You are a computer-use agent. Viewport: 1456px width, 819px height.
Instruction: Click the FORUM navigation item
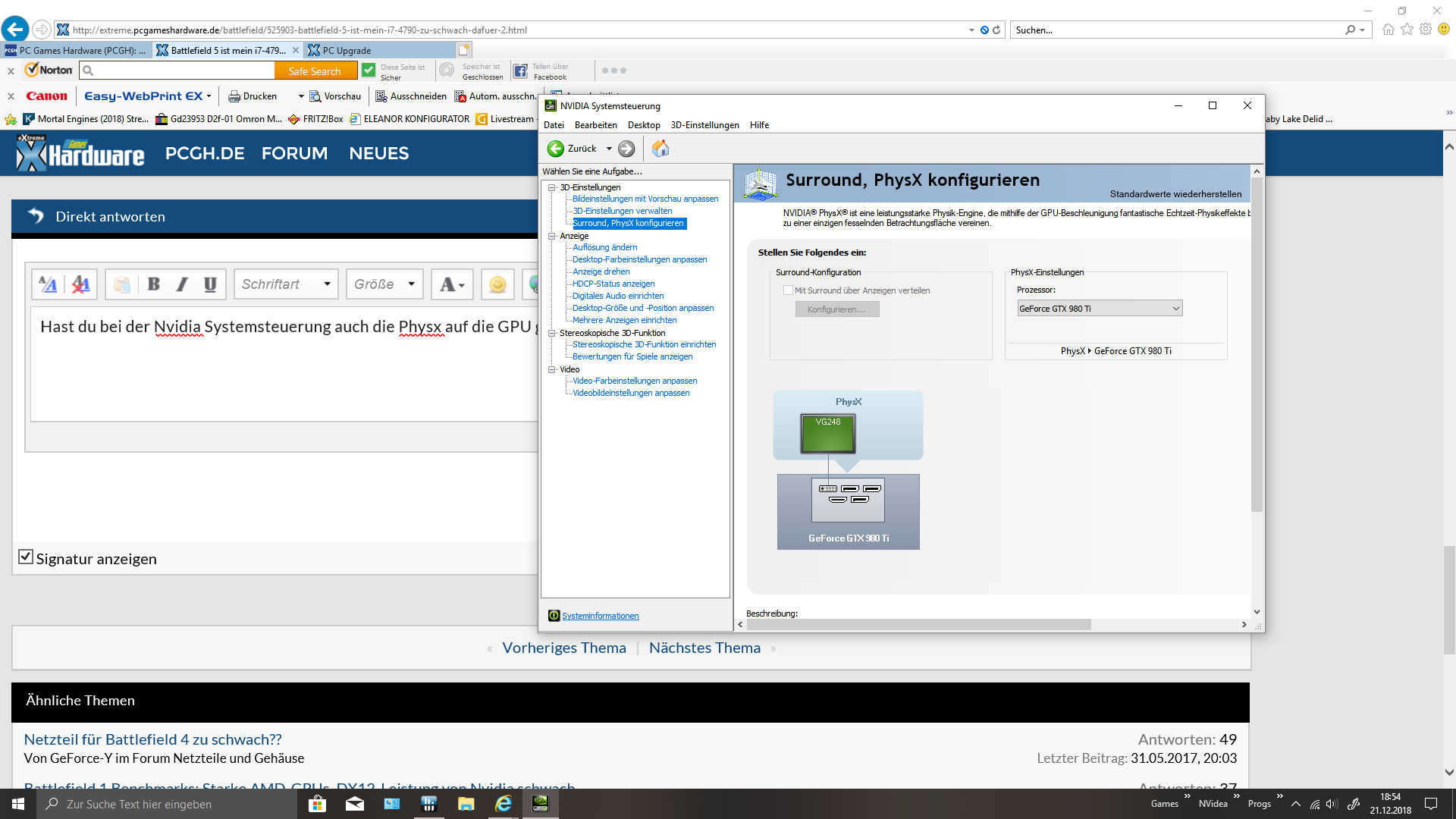pyautogui.click(x=294, y=153)
